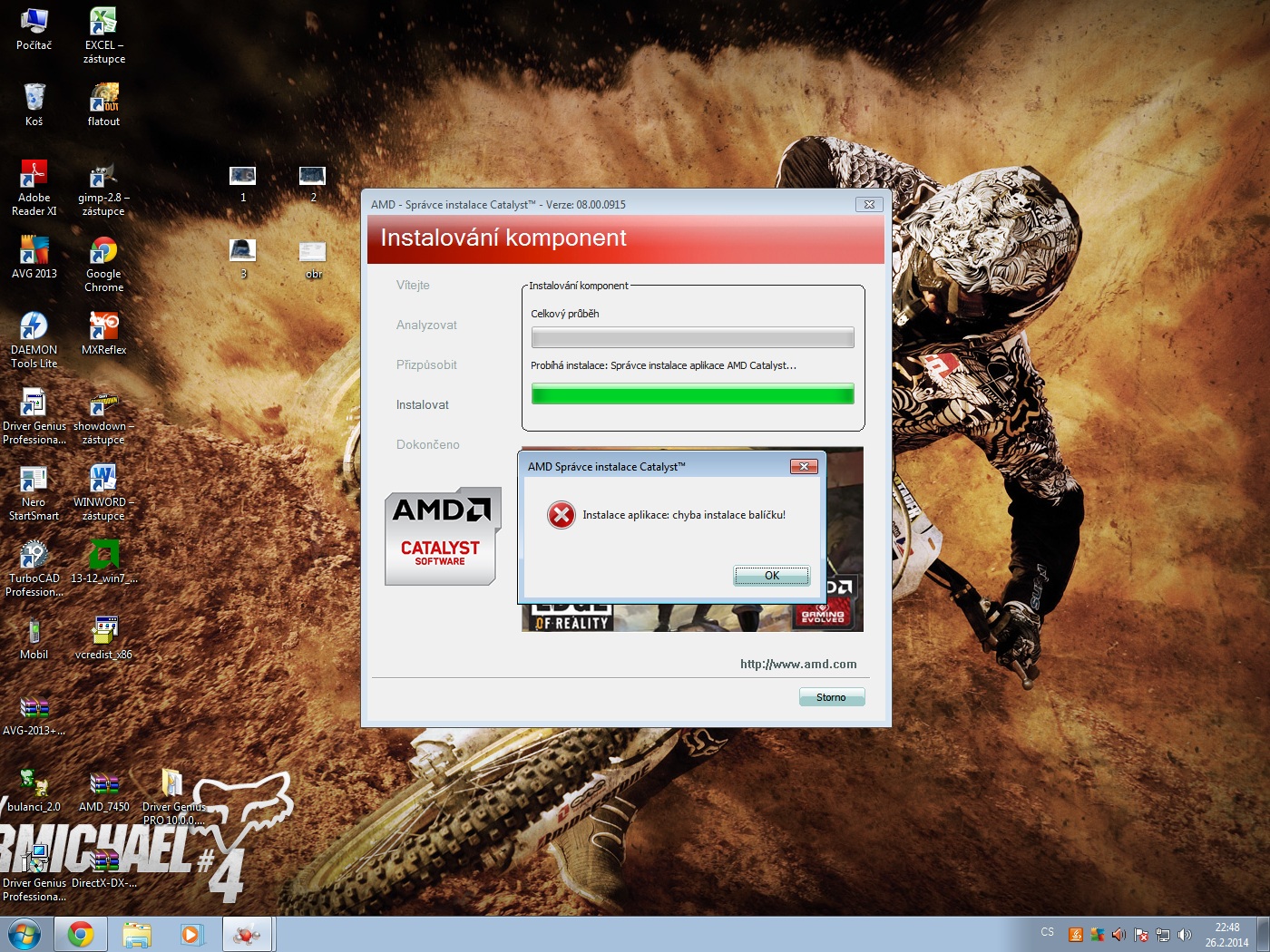The image size is (1270, 952).
Task: Select the flatout desktop shortcut
Action: [103, 105]
